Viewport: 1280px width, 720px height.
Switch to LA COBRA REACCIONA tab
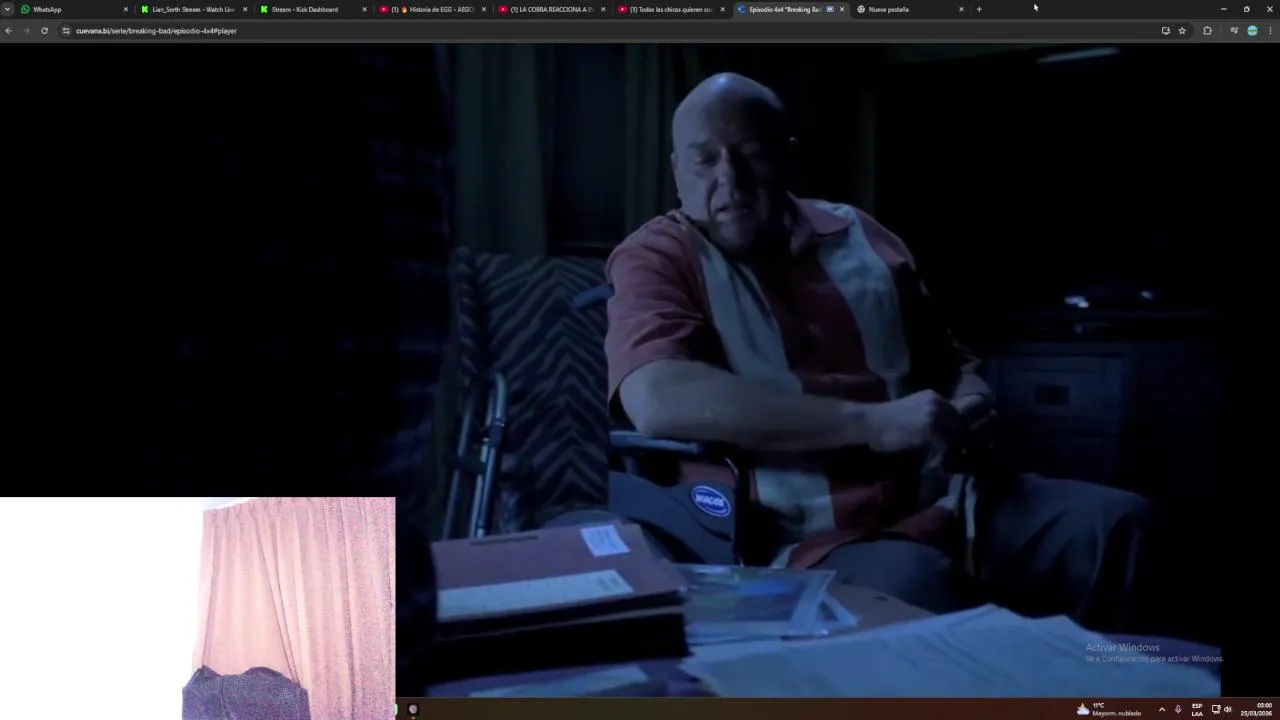click(551, 9)
